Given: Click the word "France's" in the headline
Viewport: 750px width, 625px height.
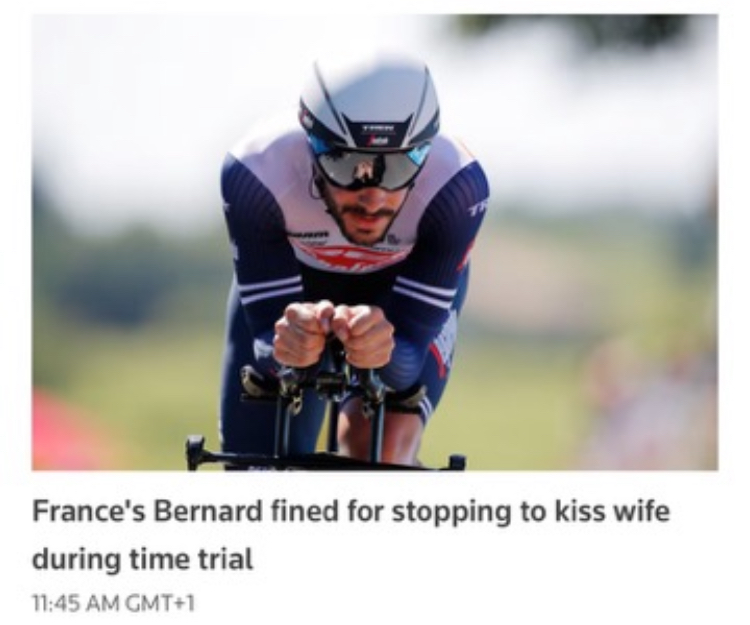Looking at the screenshot, I should click(88, 512).
